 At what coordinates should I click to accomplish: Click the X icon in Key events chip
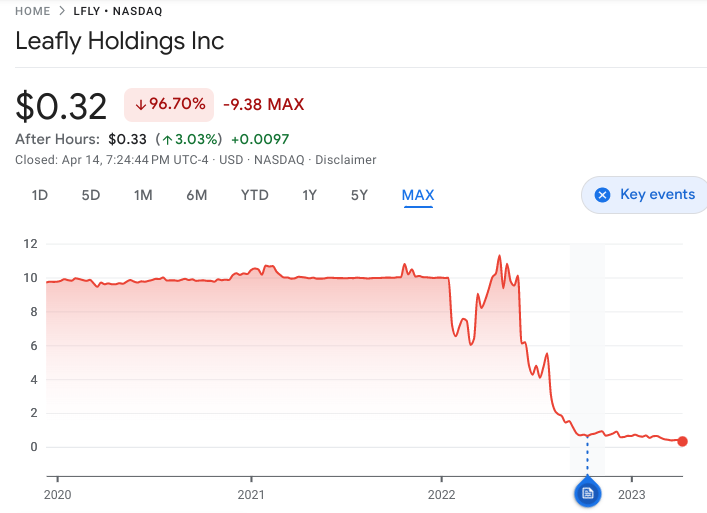click(602, 195)
